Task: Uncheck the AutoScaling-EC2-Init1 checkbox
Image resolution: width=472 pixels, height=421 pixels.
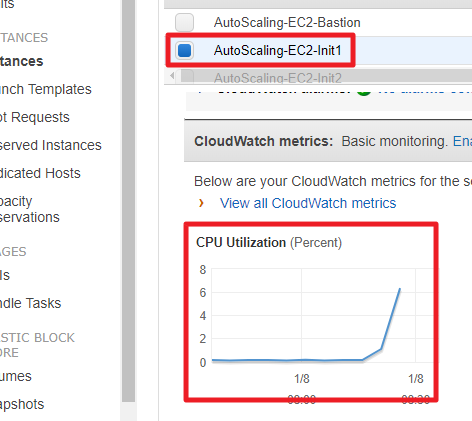Action: pos(185,50)
